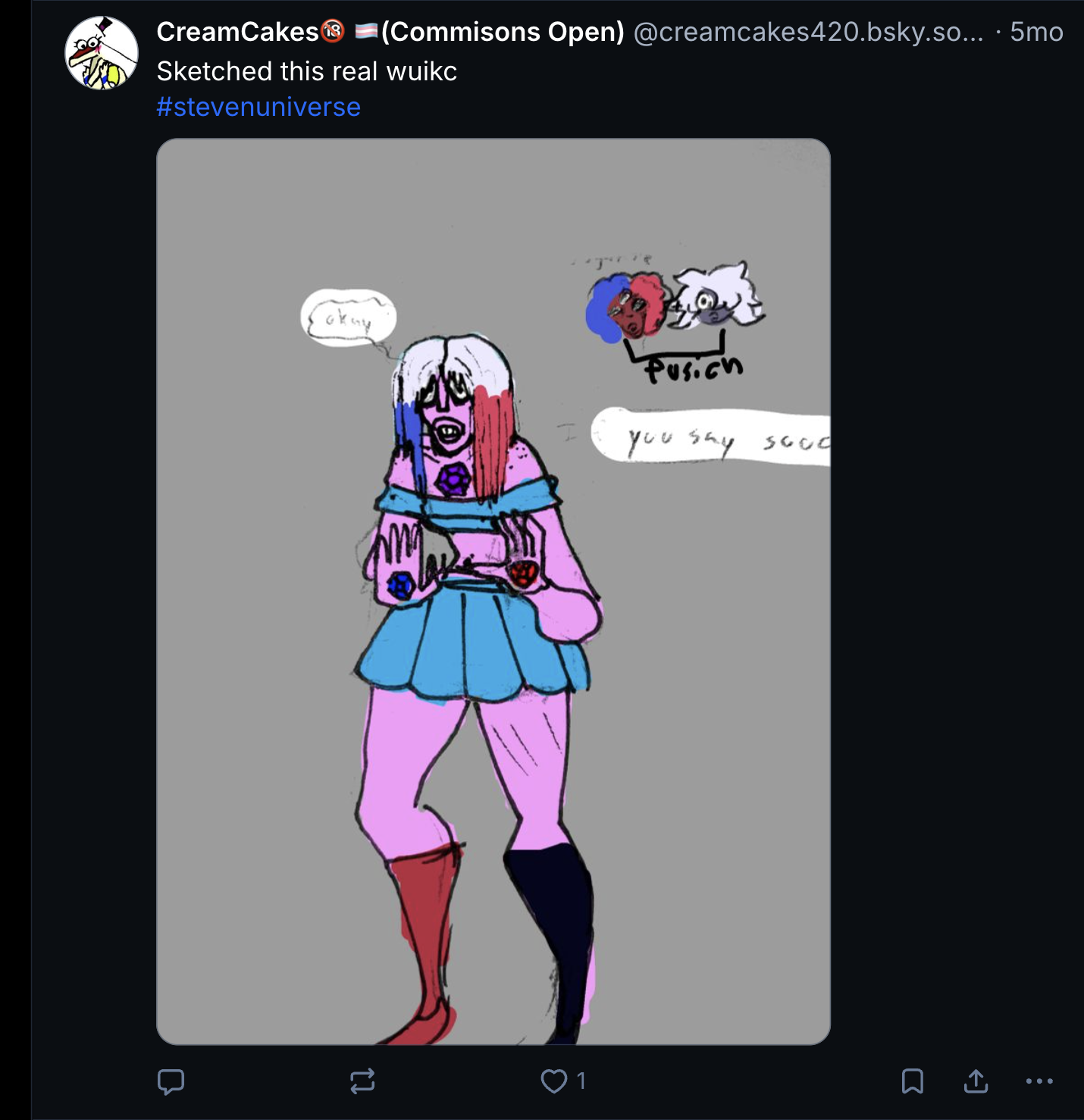The width and height of the screenshot is (1084, 1120).
Task: Follow the #stevenuniverse hashtag
Action: tap(258, 107)
